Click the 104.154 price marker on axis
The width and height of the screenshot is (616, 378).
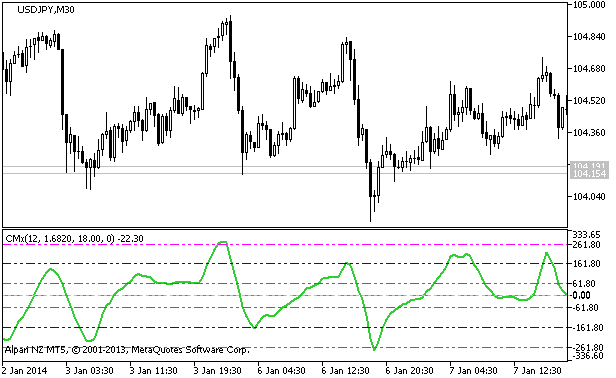[588, 174]
